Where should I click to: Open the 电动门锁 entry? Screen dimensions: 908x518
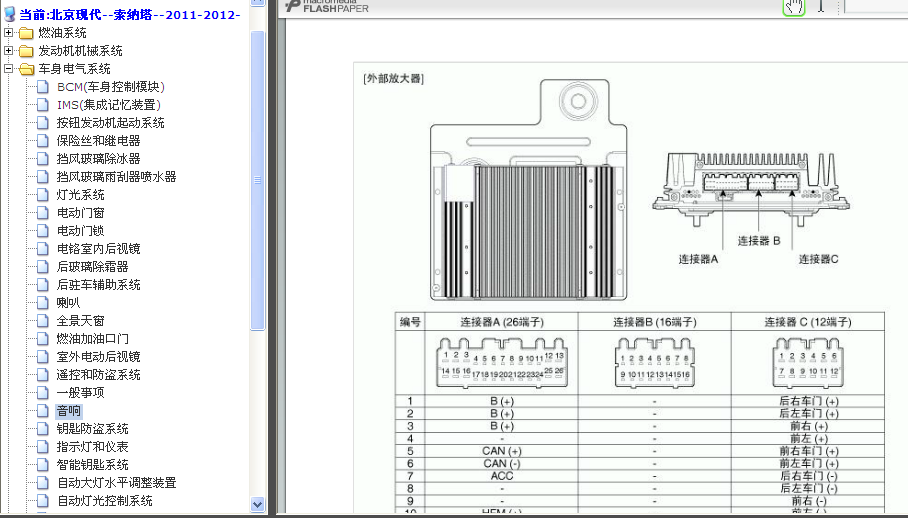[x=80, y=230]
